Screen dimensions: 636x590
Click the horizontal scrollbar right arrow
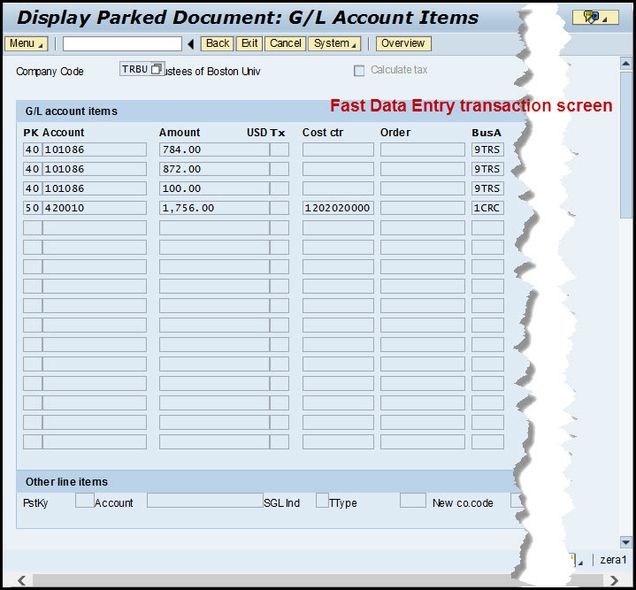pyautogui.click(x=614, y=581)
